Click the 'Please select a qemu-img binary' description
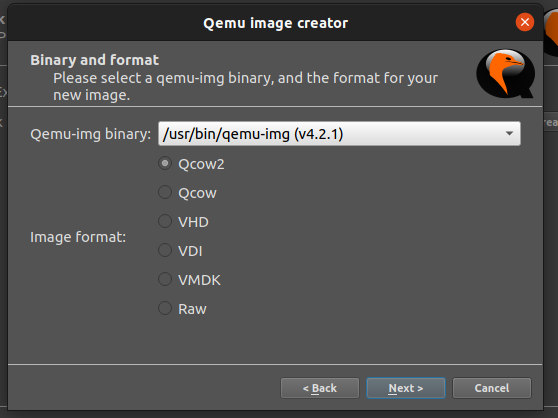Image resolution: width=558 pixels, height=418 pixels. 246,86
